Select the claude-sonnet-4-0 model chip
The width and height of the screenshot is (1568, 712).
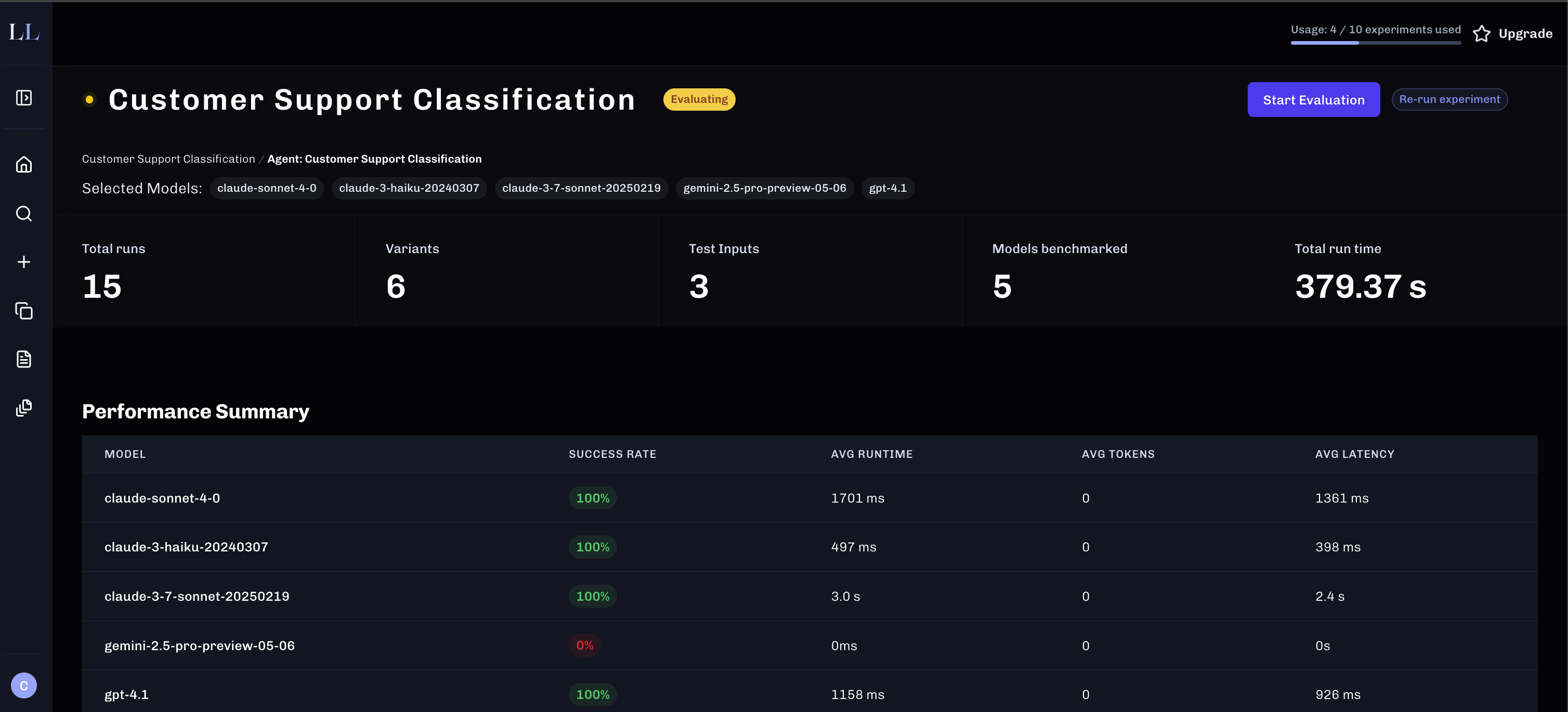[x=267, y=188]
